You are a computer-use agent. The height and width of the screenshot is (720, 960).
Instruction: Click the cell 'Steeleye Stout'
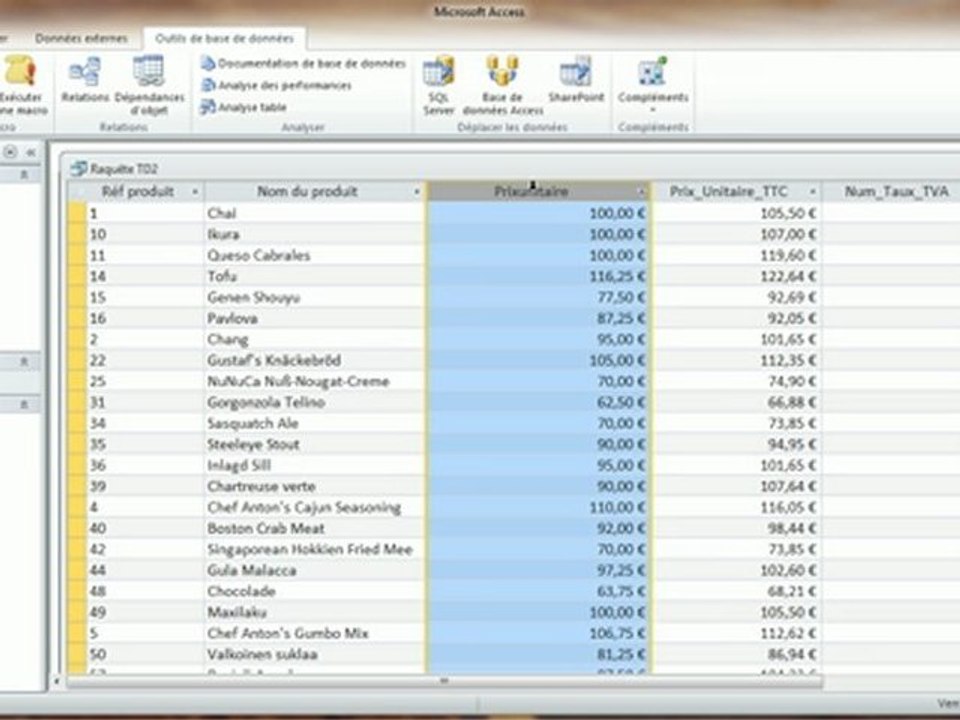click(x=315, y=444)
